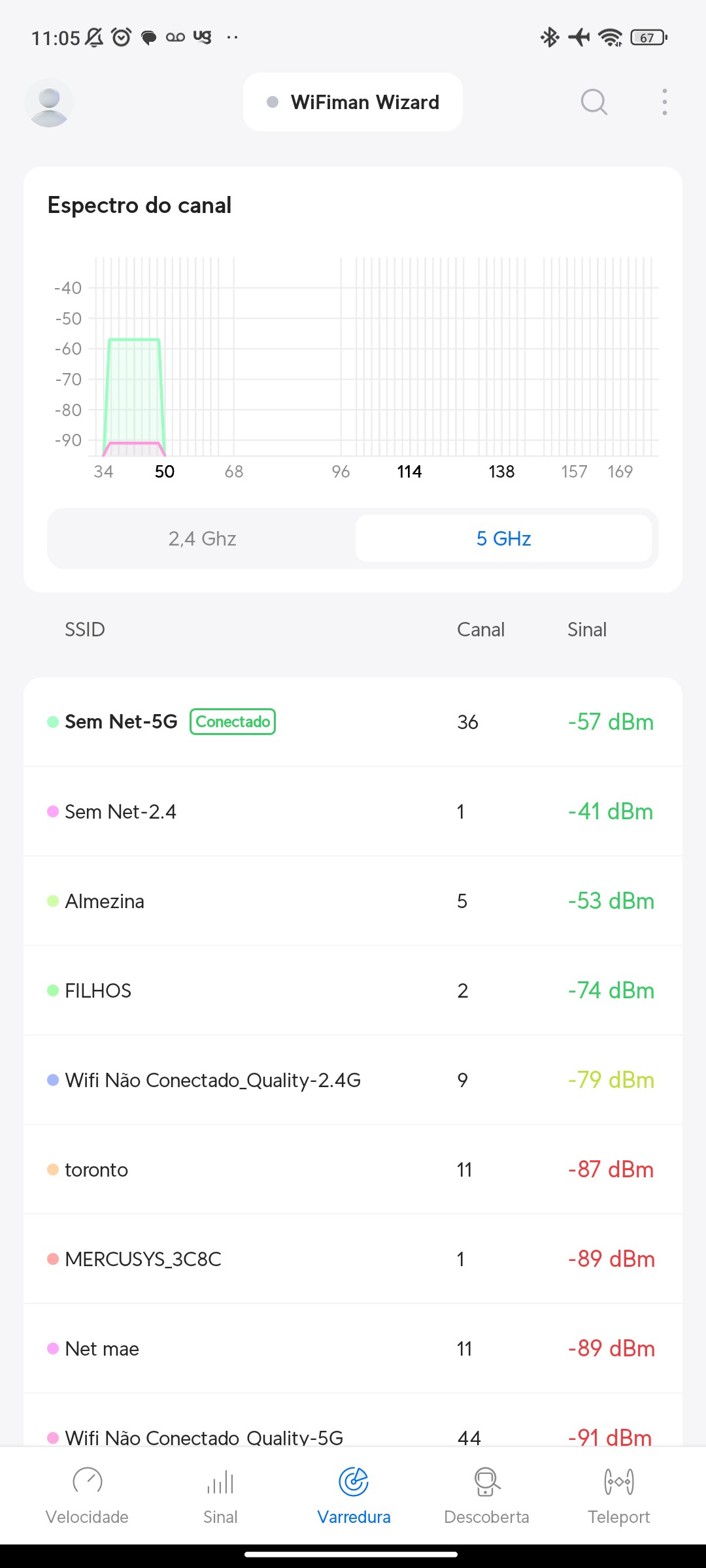This screenshot has width=706, height=1568.
Task: Tap the Wi-Fi status bar icon
Action: (611, 37)
